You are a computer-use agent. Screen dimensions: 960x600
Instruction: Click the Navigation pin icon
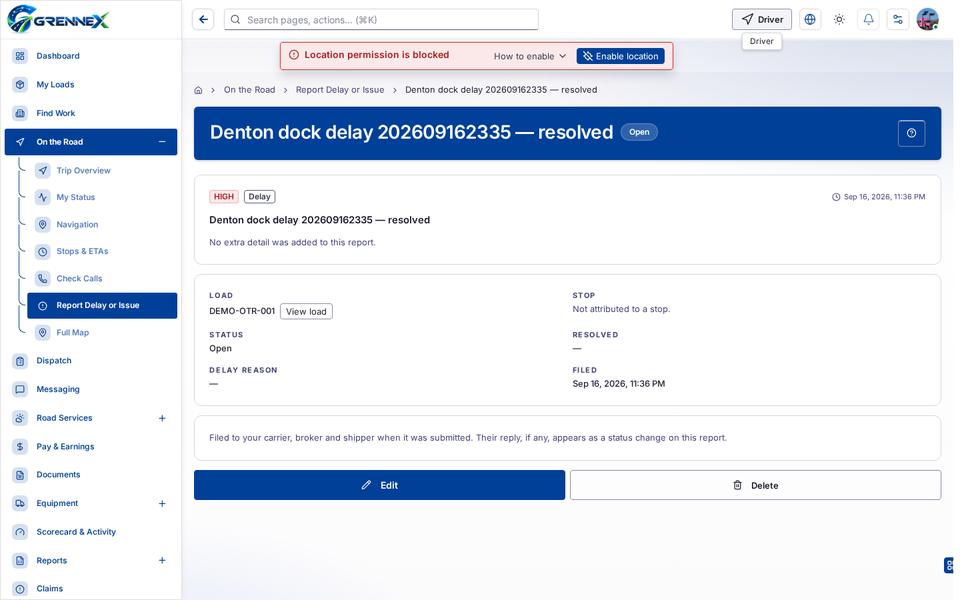coord(43,225)
